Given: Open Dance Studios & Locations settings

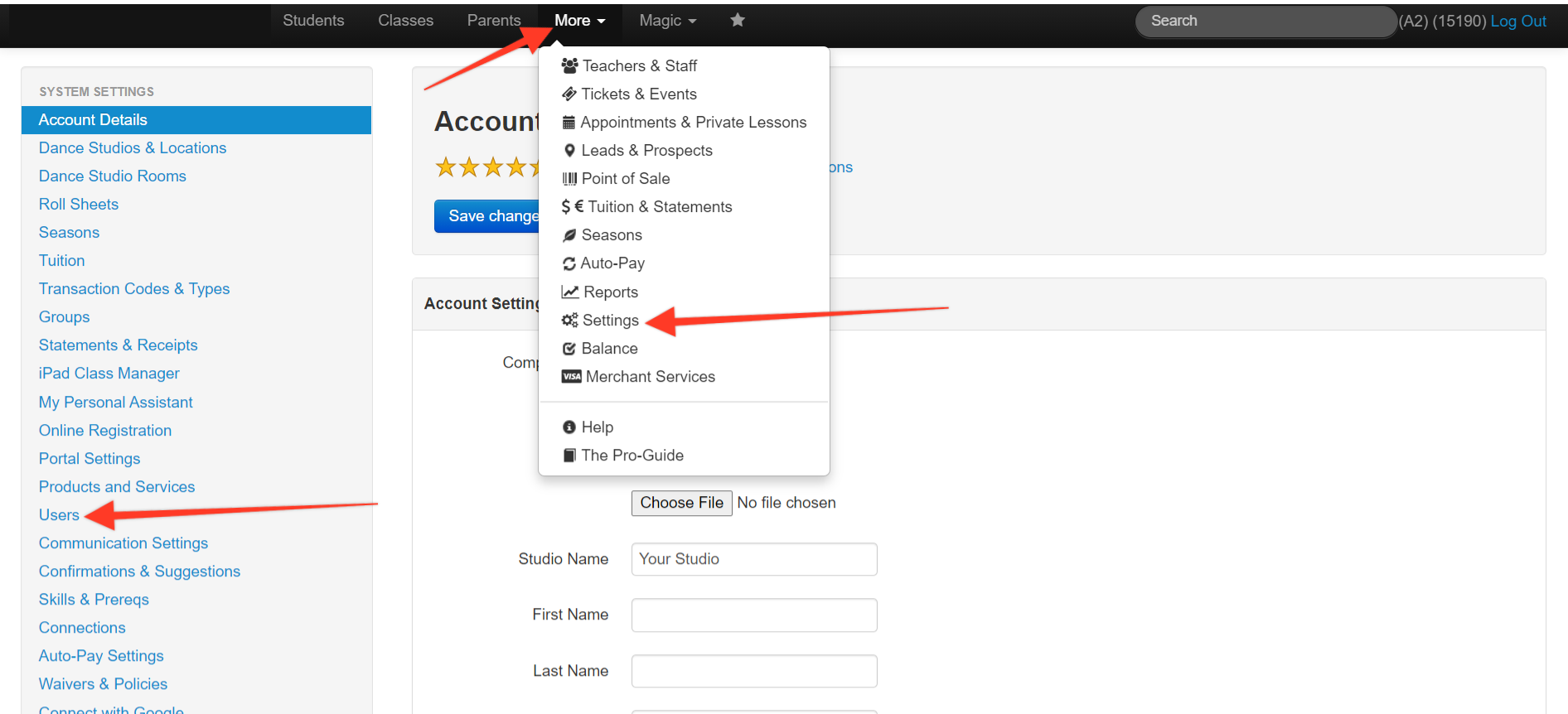Looking at the screenshot, I should click(133, 148).
